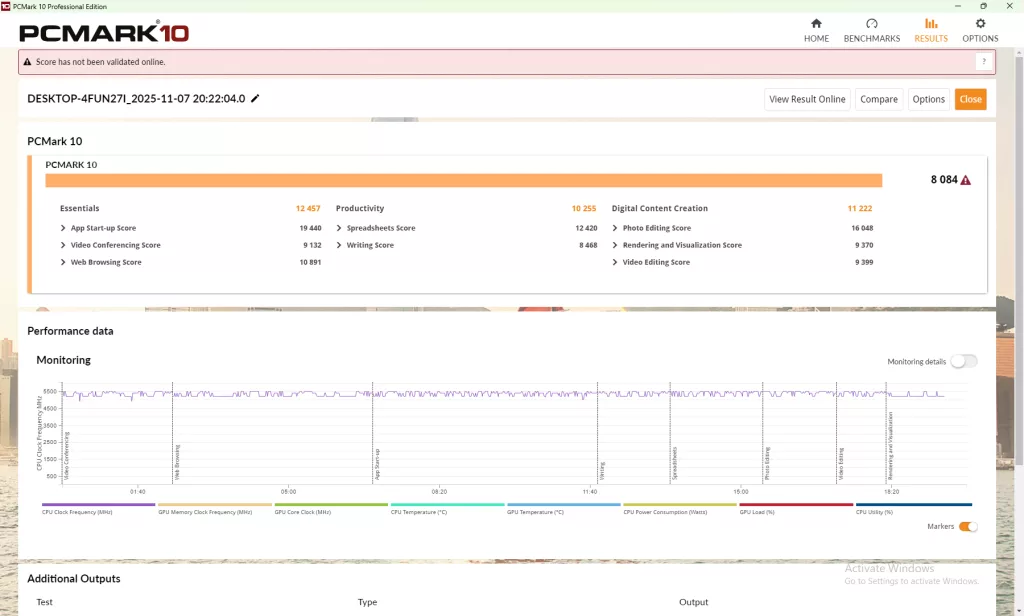Open the Options gear icon
Viewport: 1024px width, 616px height.
980,24
